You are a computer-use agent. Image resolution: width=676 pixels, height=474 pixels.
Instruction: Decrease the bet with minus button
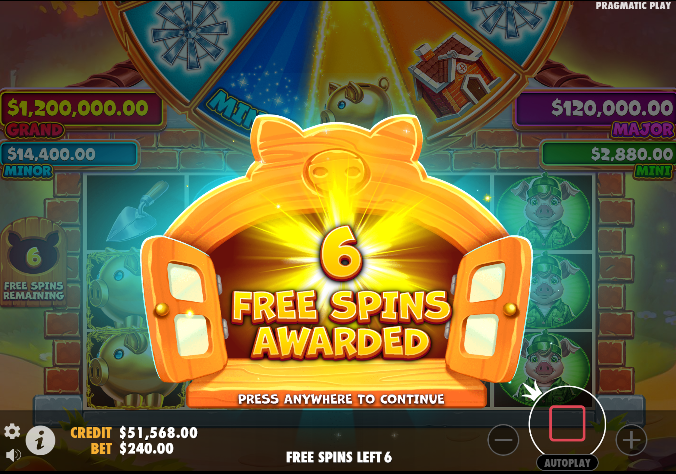click(x=503, y=440)
